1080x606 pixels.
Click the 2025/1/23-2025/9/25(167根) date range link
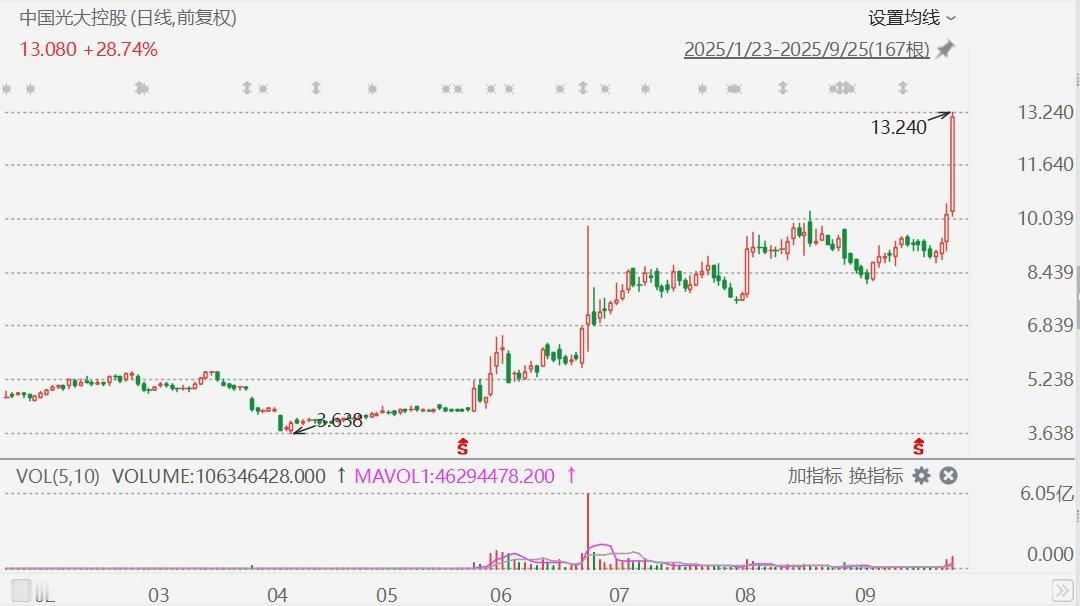[x=807, y=50]
